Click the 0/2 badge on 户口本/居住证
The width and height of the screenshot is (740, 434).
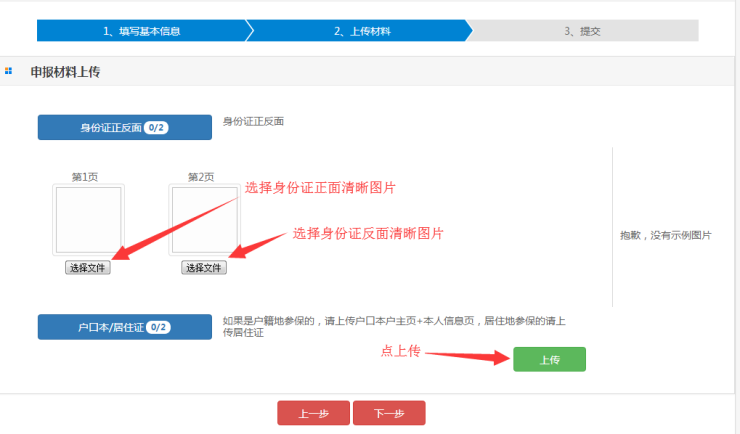pyautogui.click(x=159, y=327)
